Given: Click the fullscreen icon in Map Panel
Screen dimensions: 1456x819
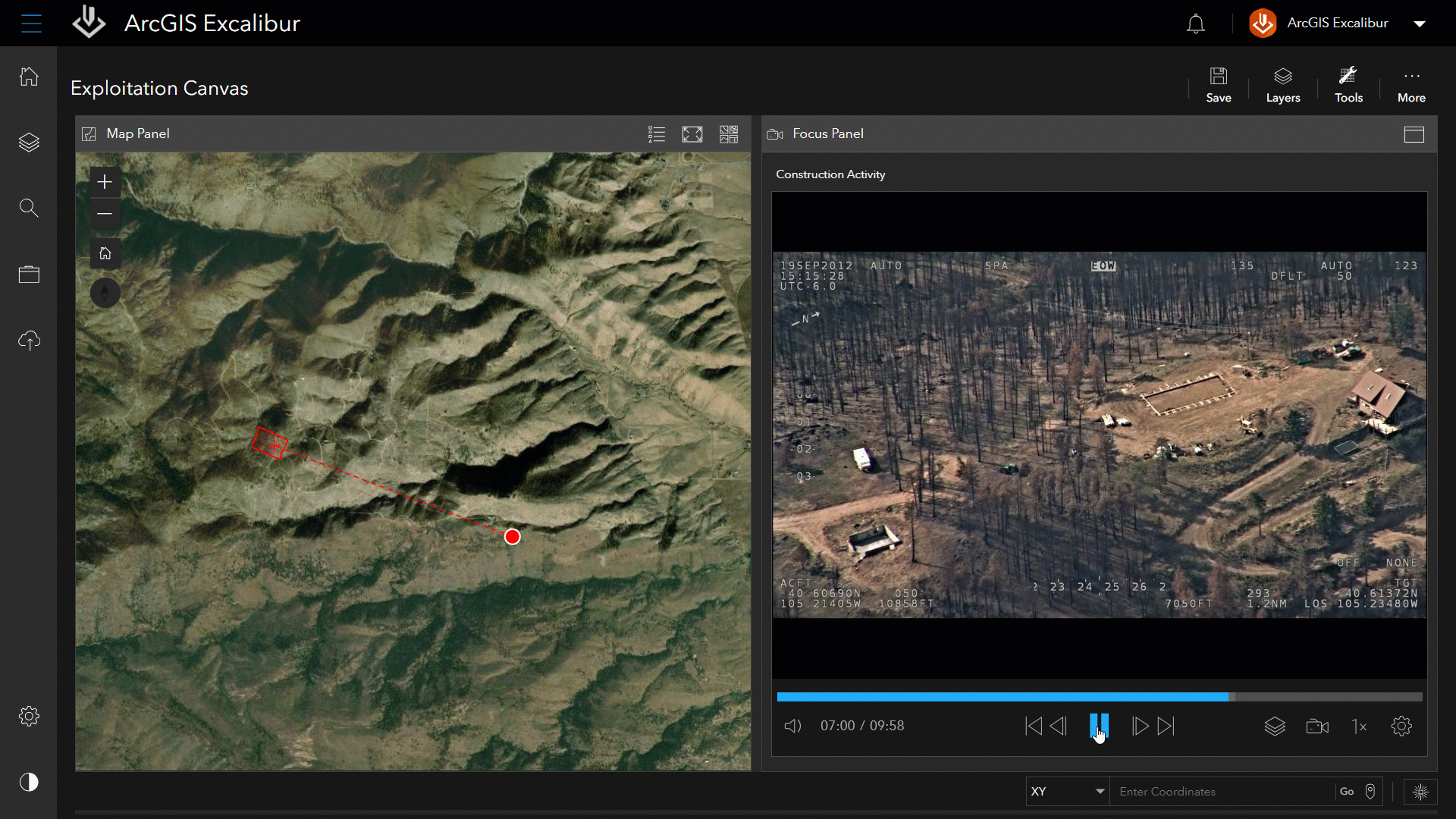Looking at the screenshot, I should pyautogui.click(x=692, y=133).
